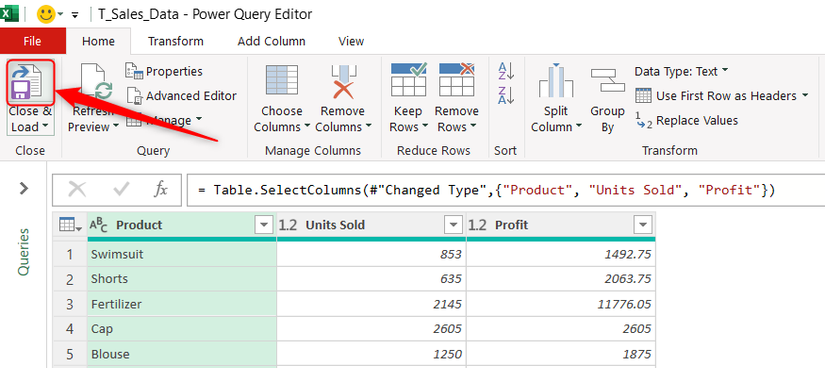The image size is (825, 368).
Task: Click the Blouse cell
Action: (182, 353)
